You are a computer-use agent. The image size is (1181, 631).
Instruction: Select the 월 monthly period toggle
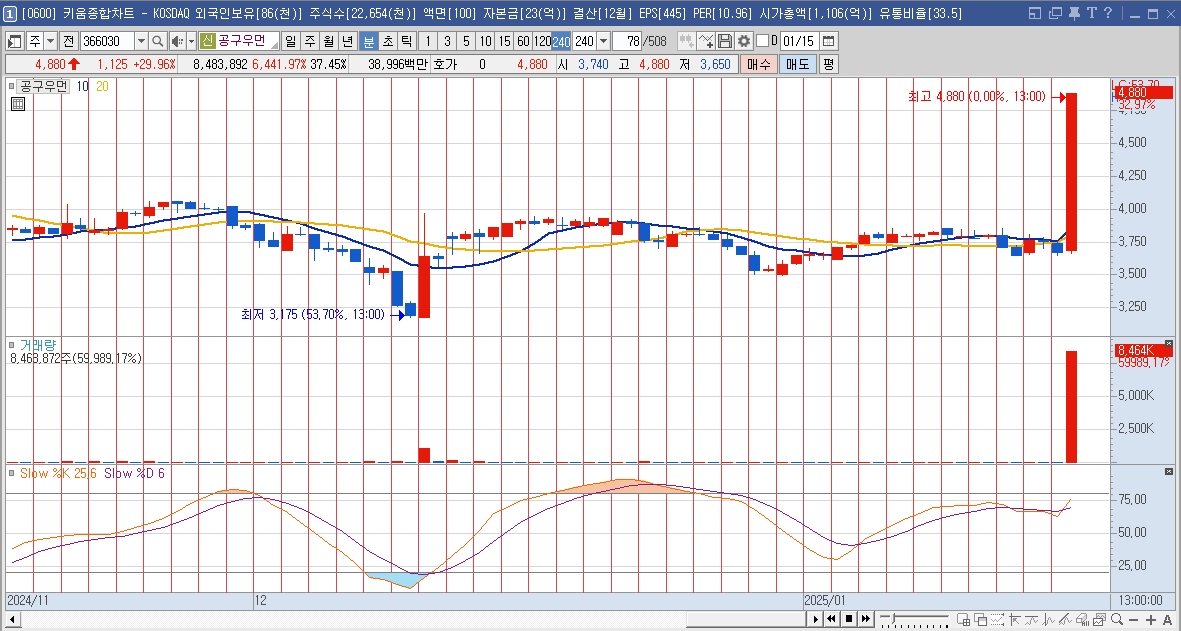(x=328, y=41)
